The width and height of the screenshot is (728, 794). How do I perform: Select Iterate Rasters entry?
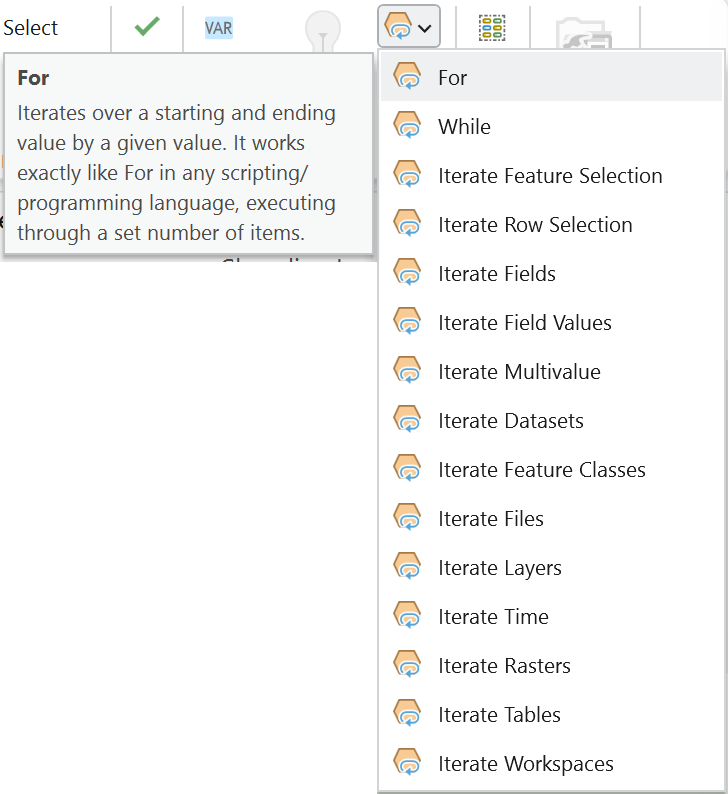point(551,666)
